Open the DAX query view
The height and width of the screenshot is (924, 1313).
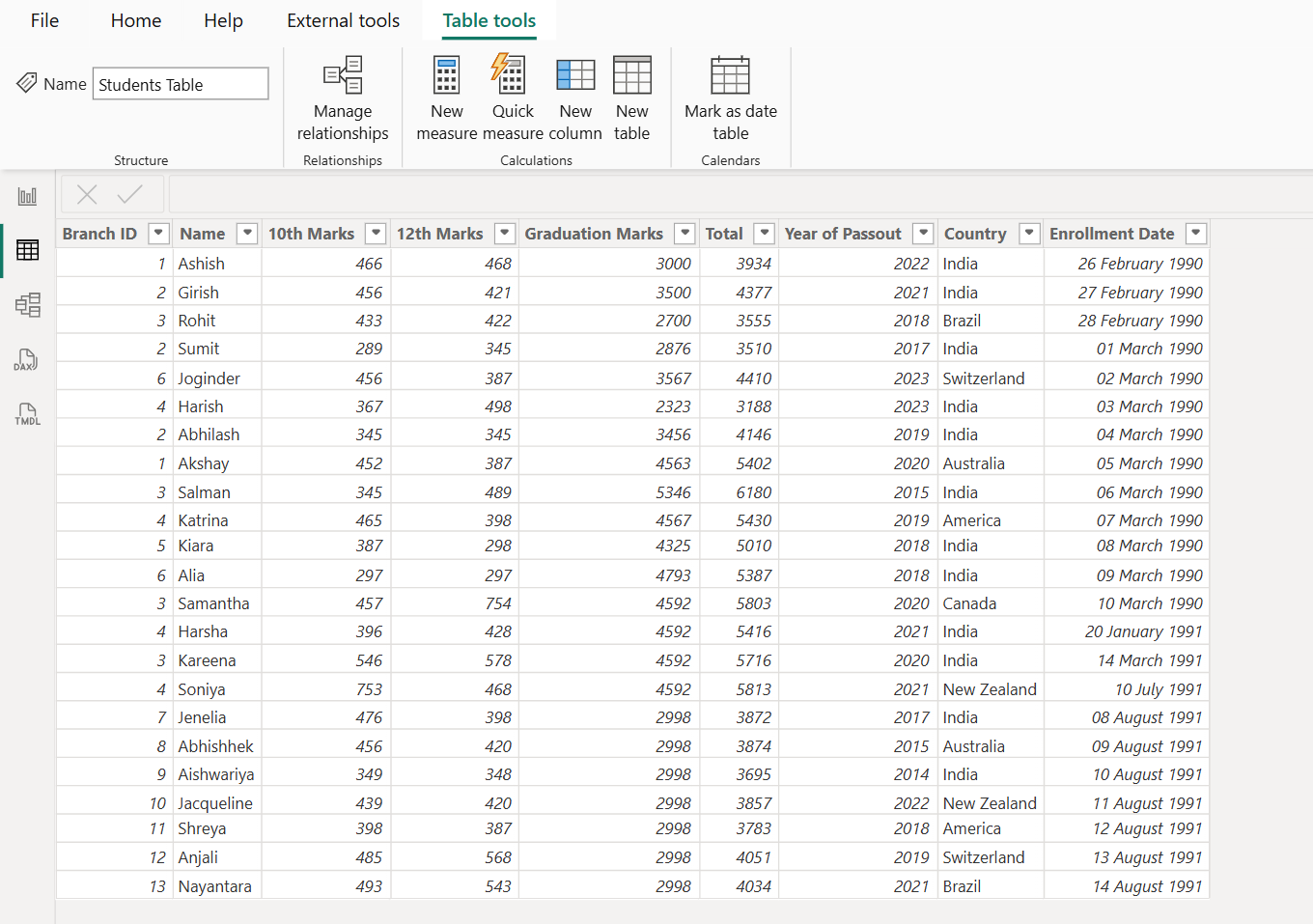click(27, 360)
